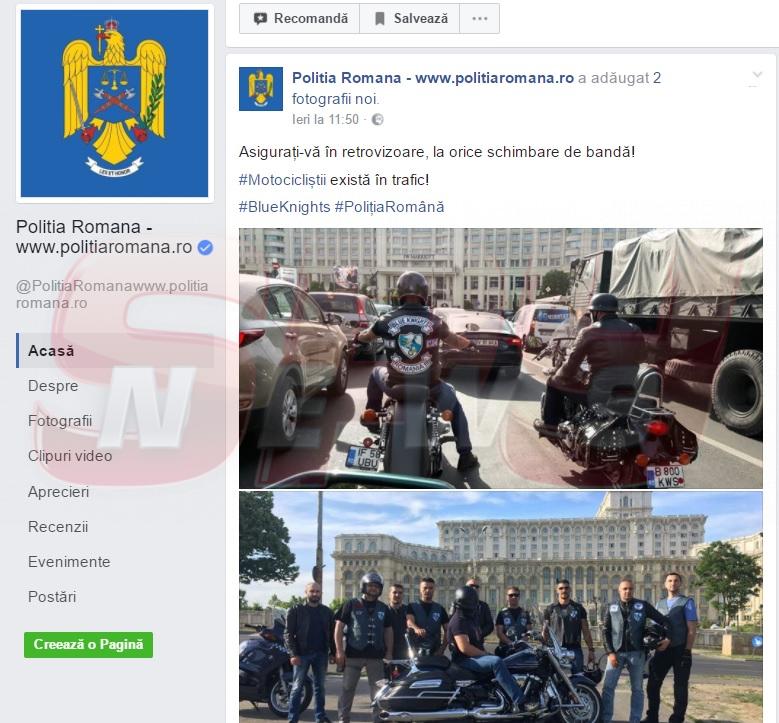Open the post's small police emblem avatar
The image size is (779, 723).
coord(261,88)
